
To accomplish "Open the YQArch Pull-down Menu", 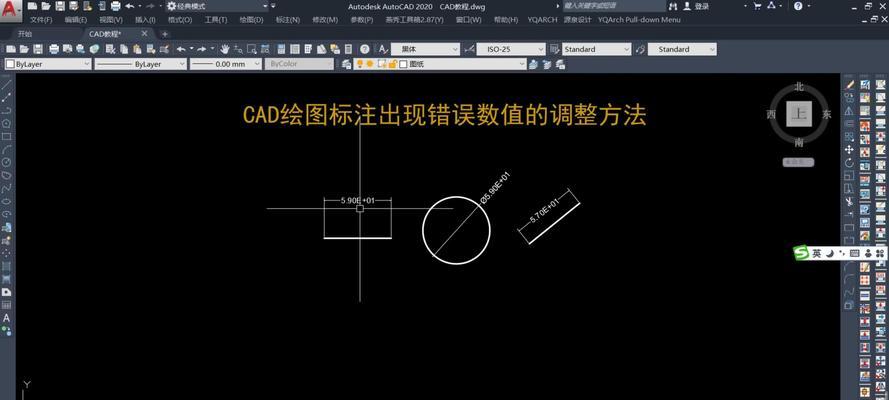I will tap(639, 20).
